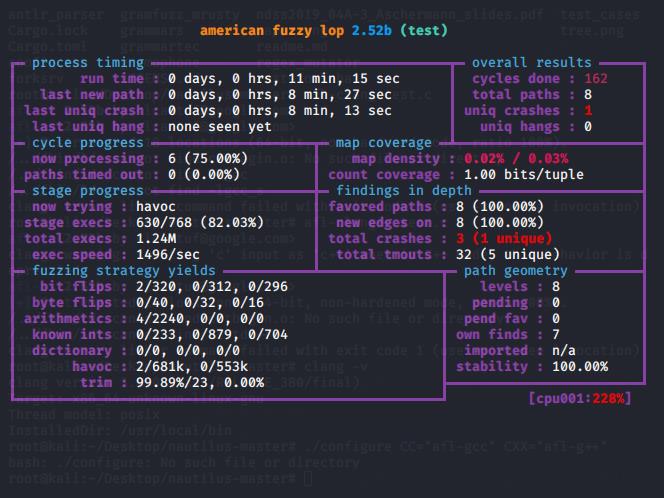Click the 'fuzzing strategy yields' header
The width and height of the screenshot is (664, 498).
[124, 271]
